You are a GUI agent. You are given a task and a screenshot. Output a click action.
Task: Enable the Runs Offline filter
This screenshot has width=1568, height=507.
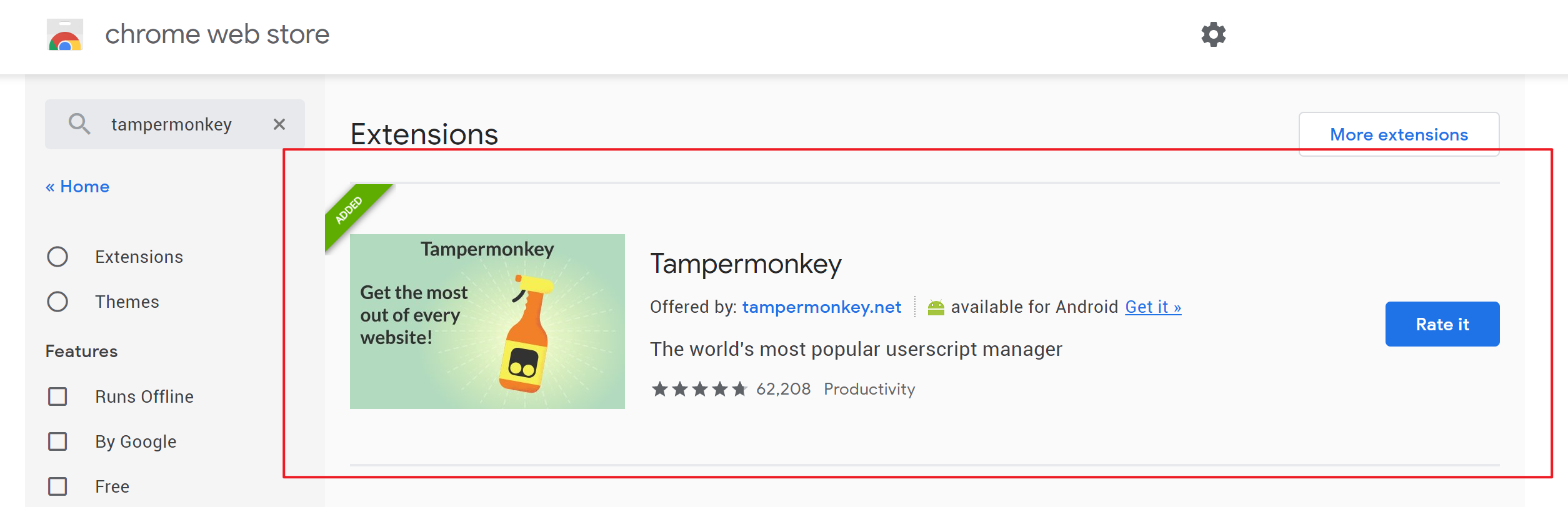(58, 396)
